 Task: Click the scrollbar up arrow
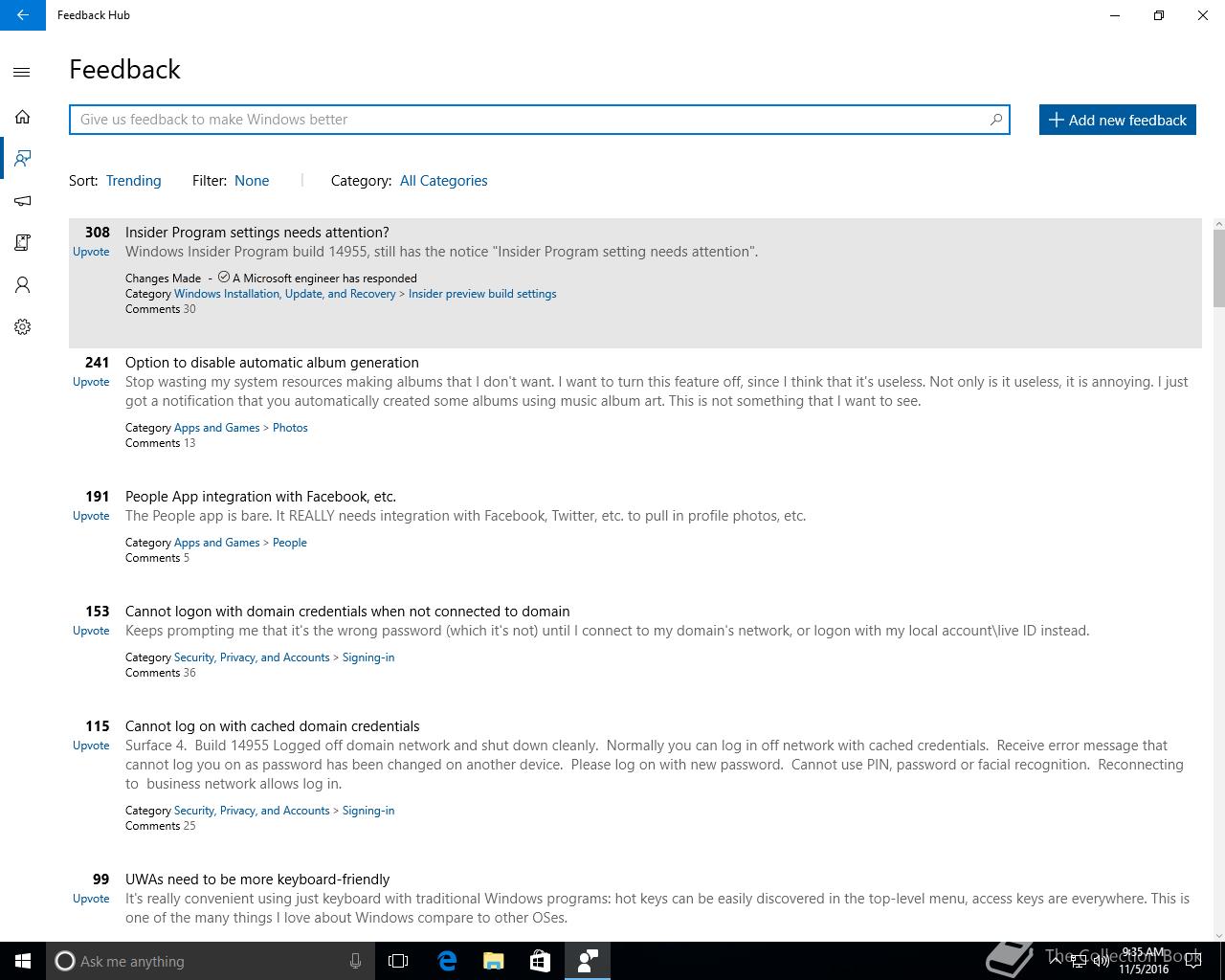[1218, 224]
